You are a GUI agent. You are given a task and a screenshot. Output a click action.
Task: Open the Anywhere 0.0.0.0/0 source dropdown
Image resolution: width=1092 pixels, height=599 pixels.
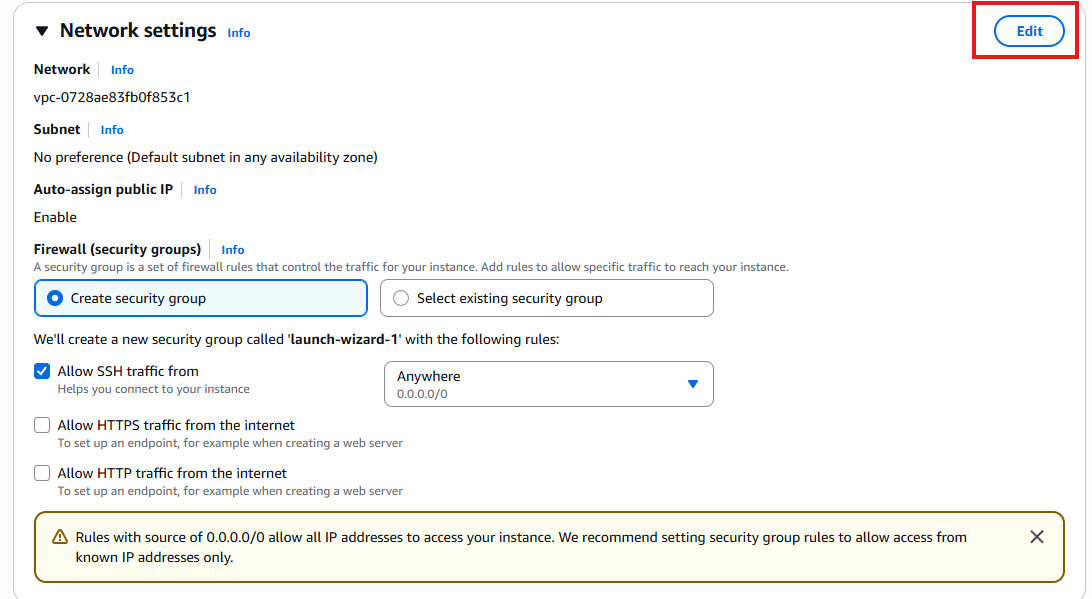[549, 384]
